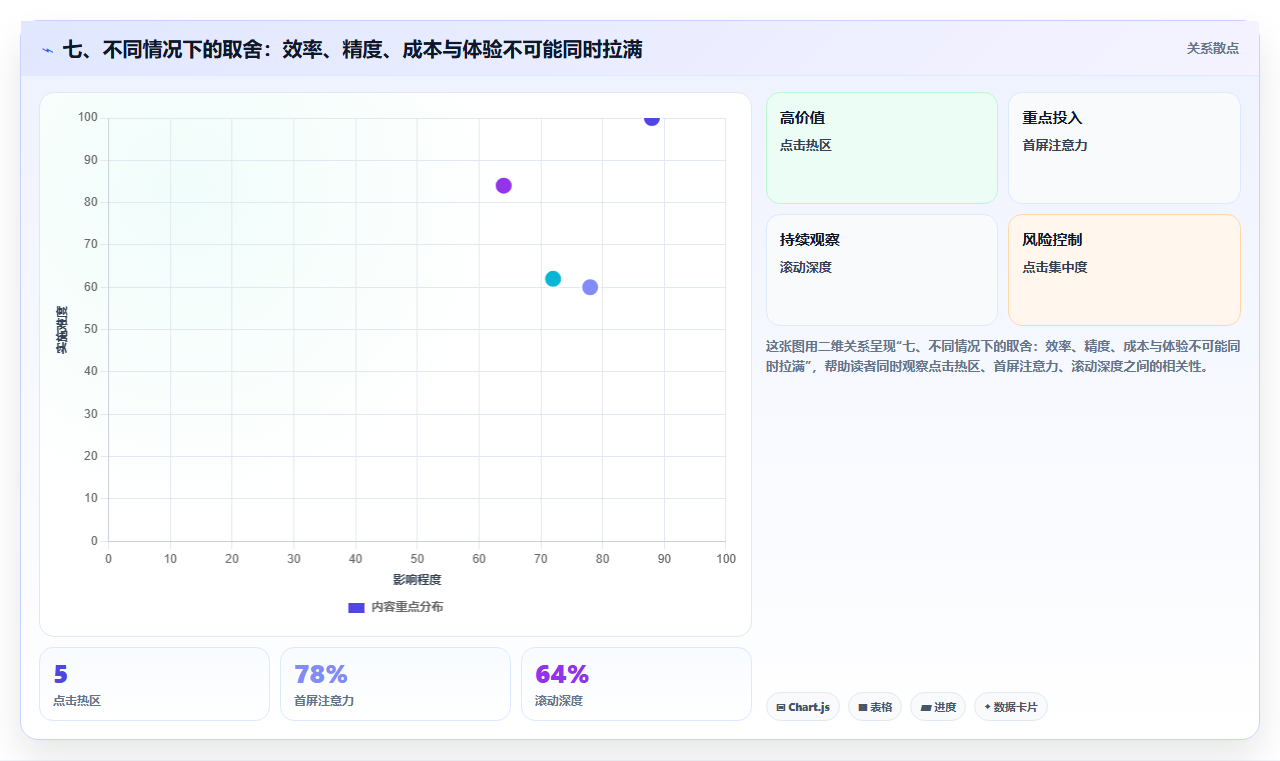Viewport: 1280px width, 761px height.
Task: Select the light blue scatter point near 60
Action: (590, 287)
